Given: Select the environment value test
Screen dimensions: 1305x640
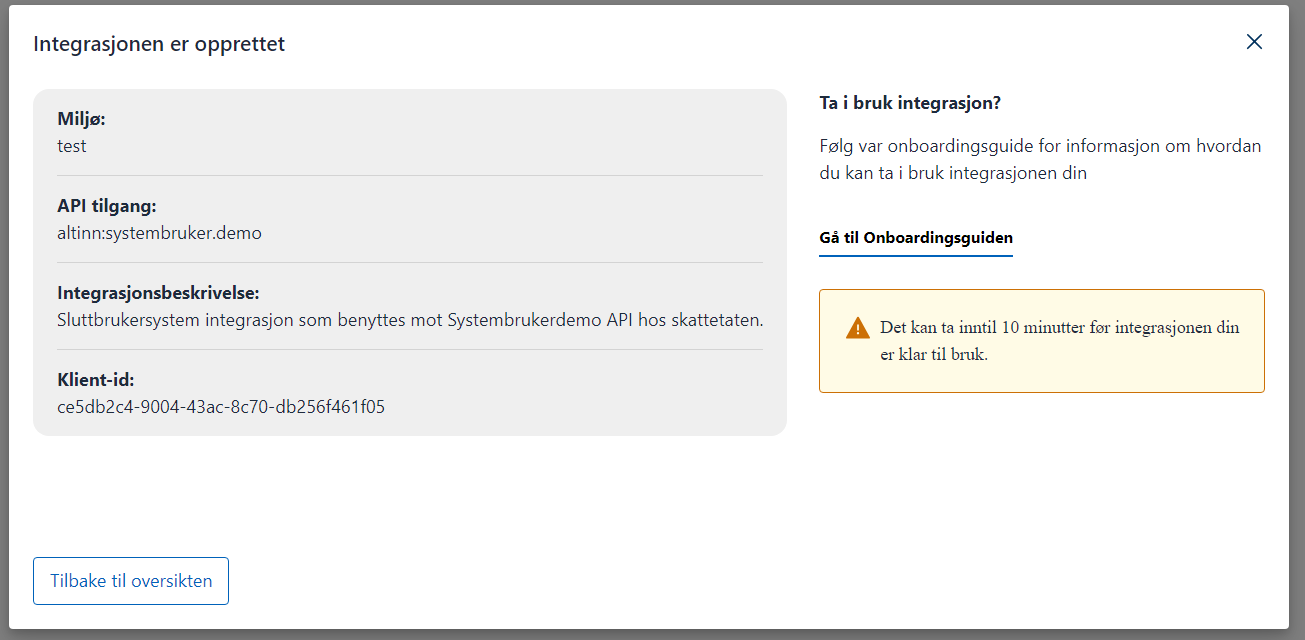Looking at the screenshot, I should 72,146.
